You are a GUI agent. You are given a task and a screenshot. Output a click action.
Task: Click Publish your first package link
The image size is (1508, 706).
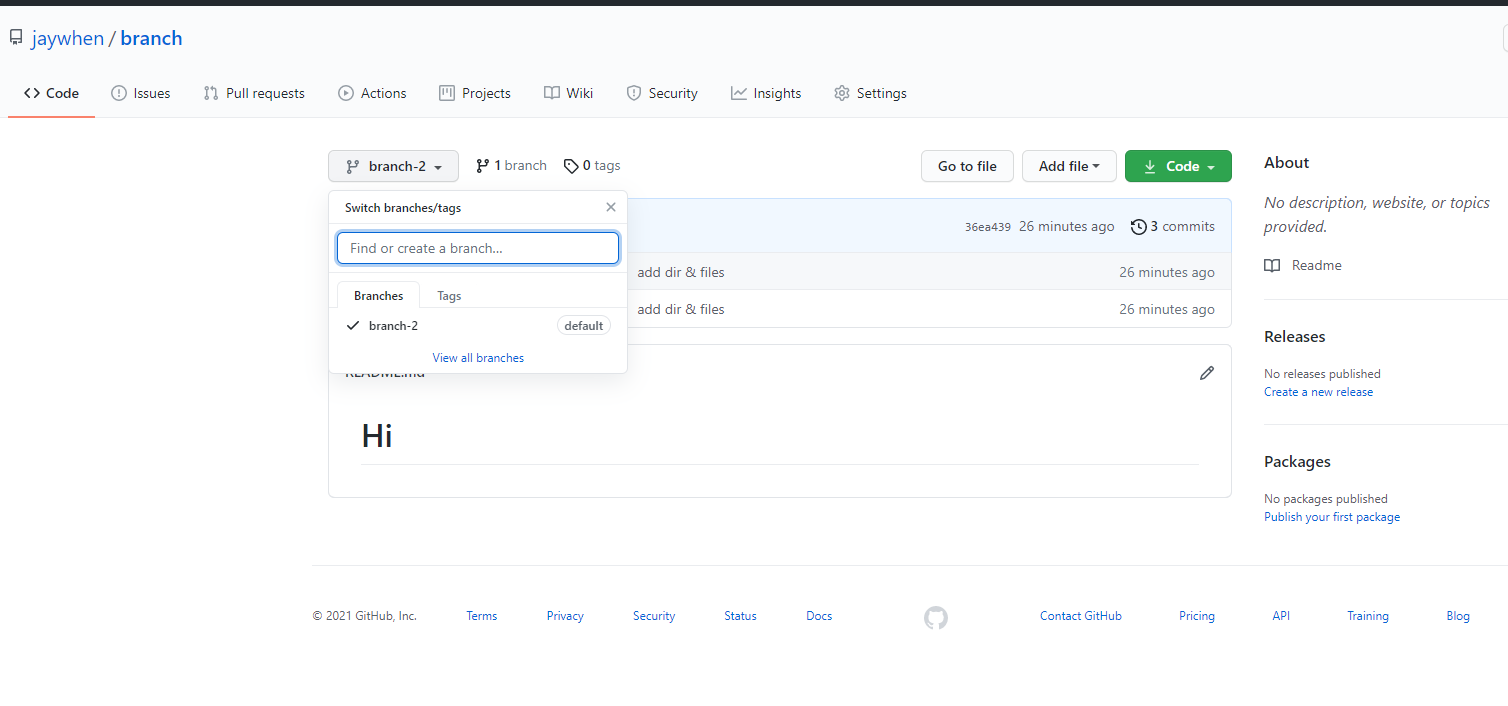(1332, 517)
